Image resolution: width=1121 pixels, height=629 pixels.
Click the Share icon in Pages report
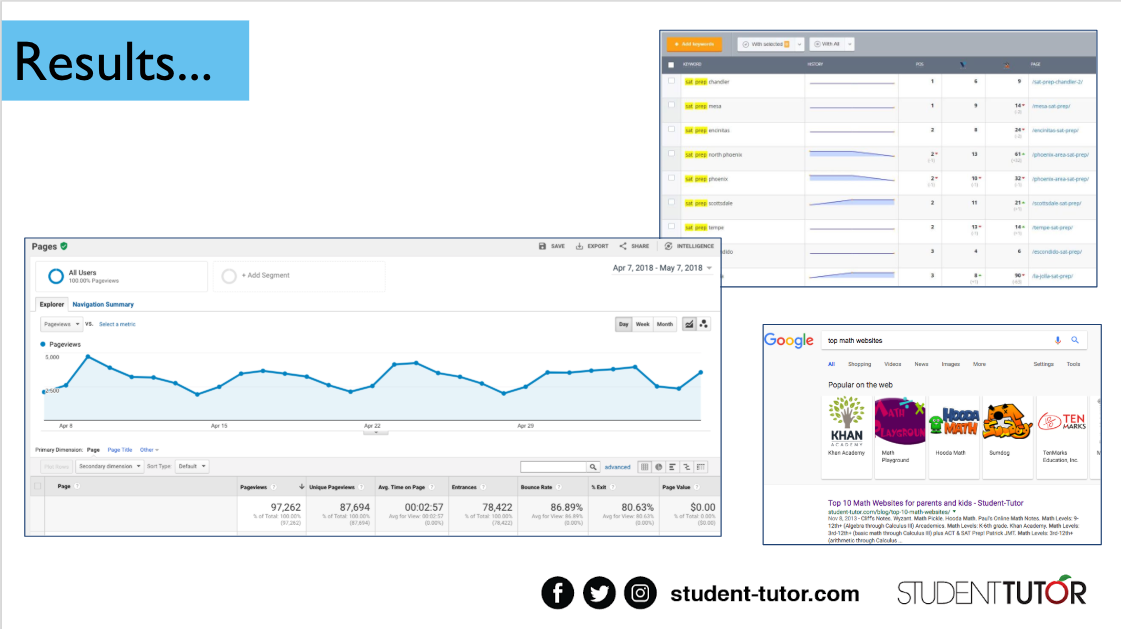click(x=623, y=246)
